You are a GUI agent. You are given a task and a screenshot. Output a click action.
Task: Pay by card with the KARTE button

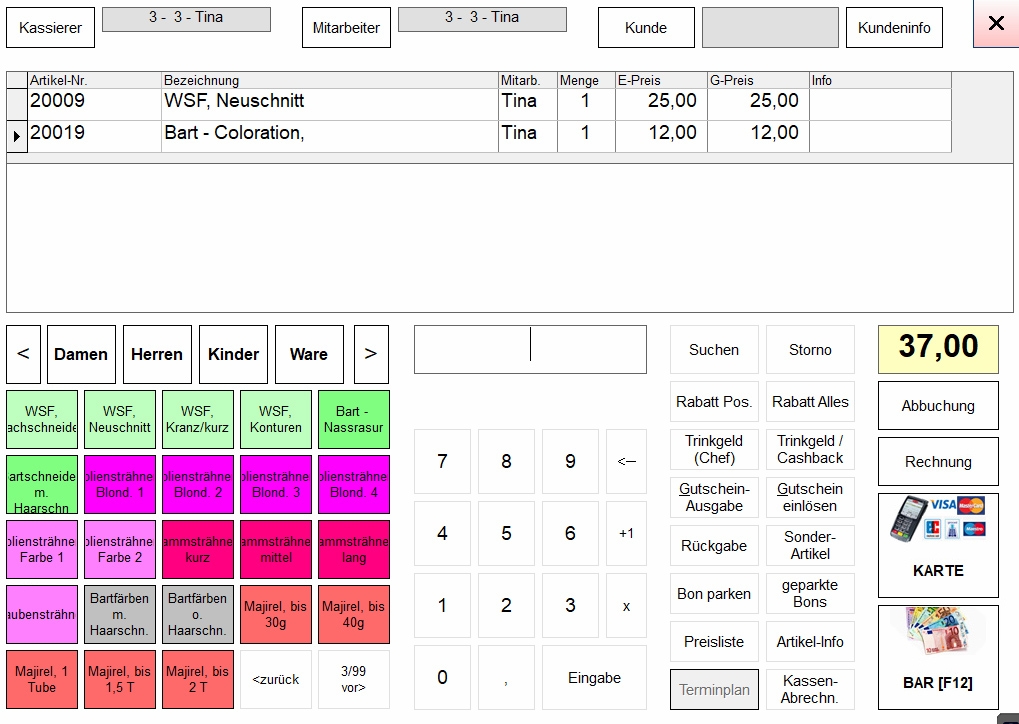click(x=938, y=545)
